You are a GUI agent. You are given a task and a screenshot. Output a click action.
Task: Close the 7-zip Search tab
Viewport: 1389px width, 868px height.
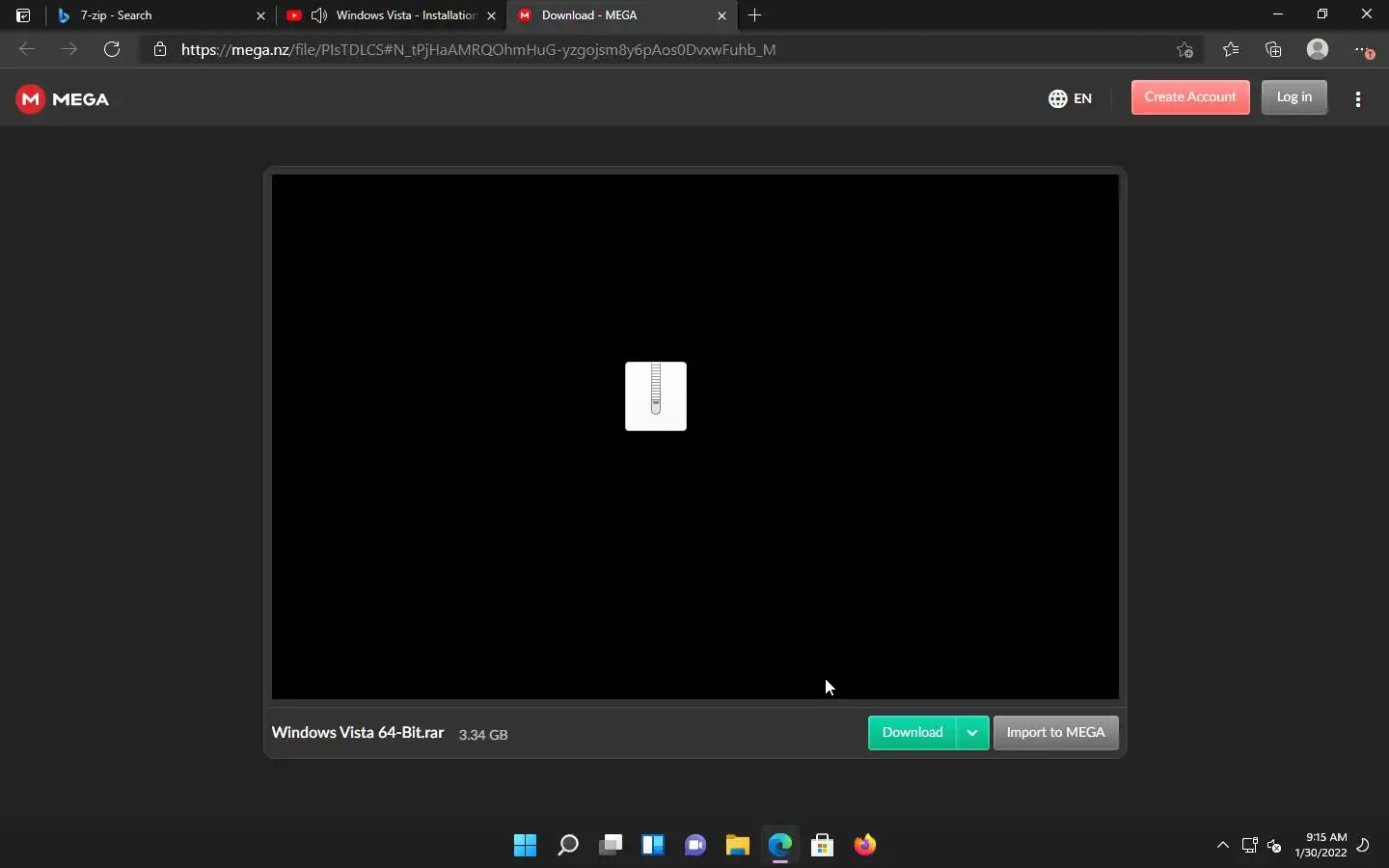point(260,15)
